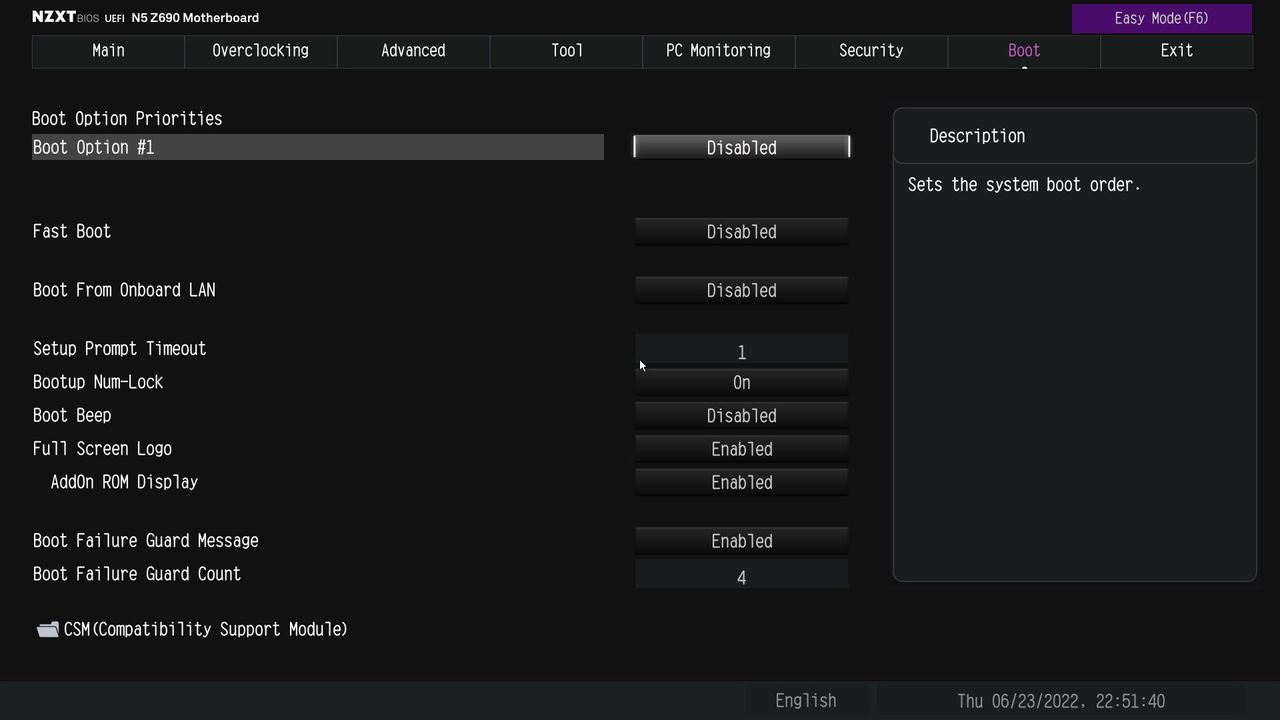The height and width of the screenshot is (720, 1280).
Task: Open the CSM folder icon
Action: pos(47,629)
